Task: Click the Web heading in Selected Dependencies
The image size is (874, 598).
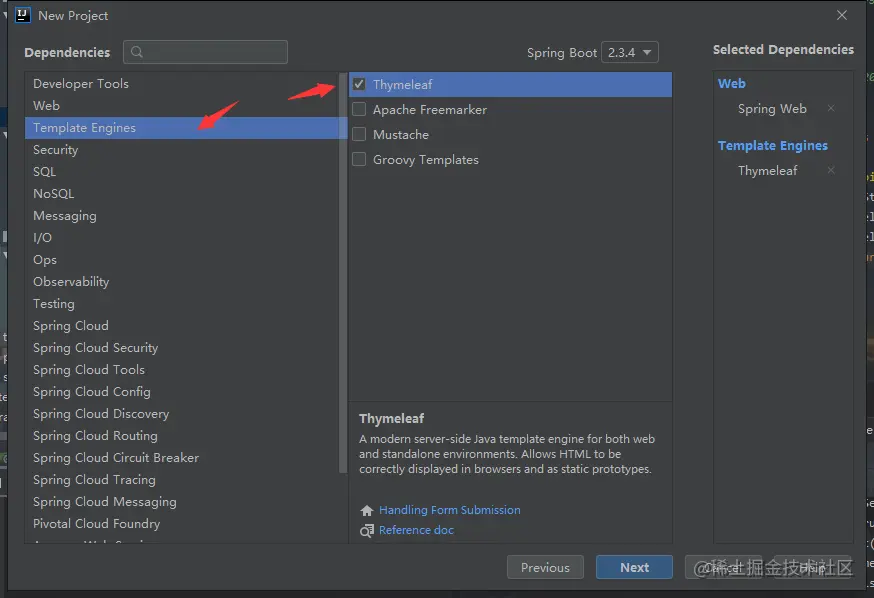Action: coord(731,84)
